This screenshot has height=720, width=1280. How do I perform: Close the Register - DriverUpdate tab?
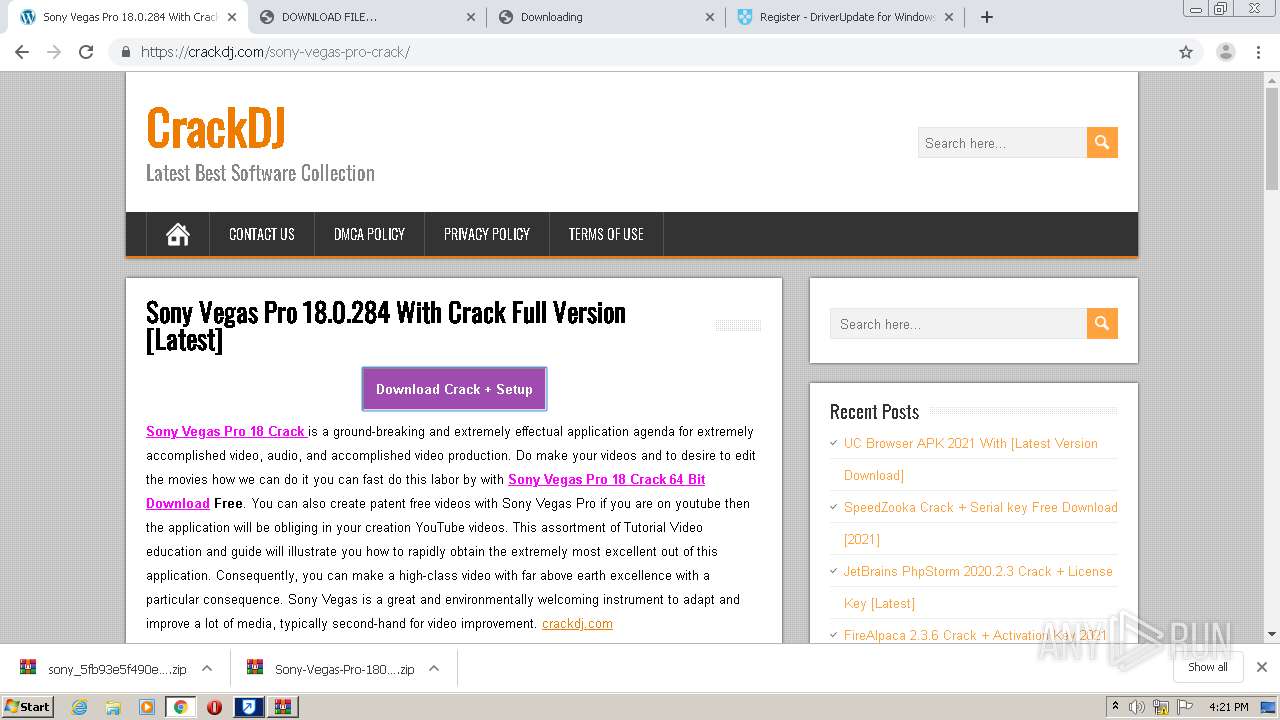pyautogui.click(x=948, y=17)
